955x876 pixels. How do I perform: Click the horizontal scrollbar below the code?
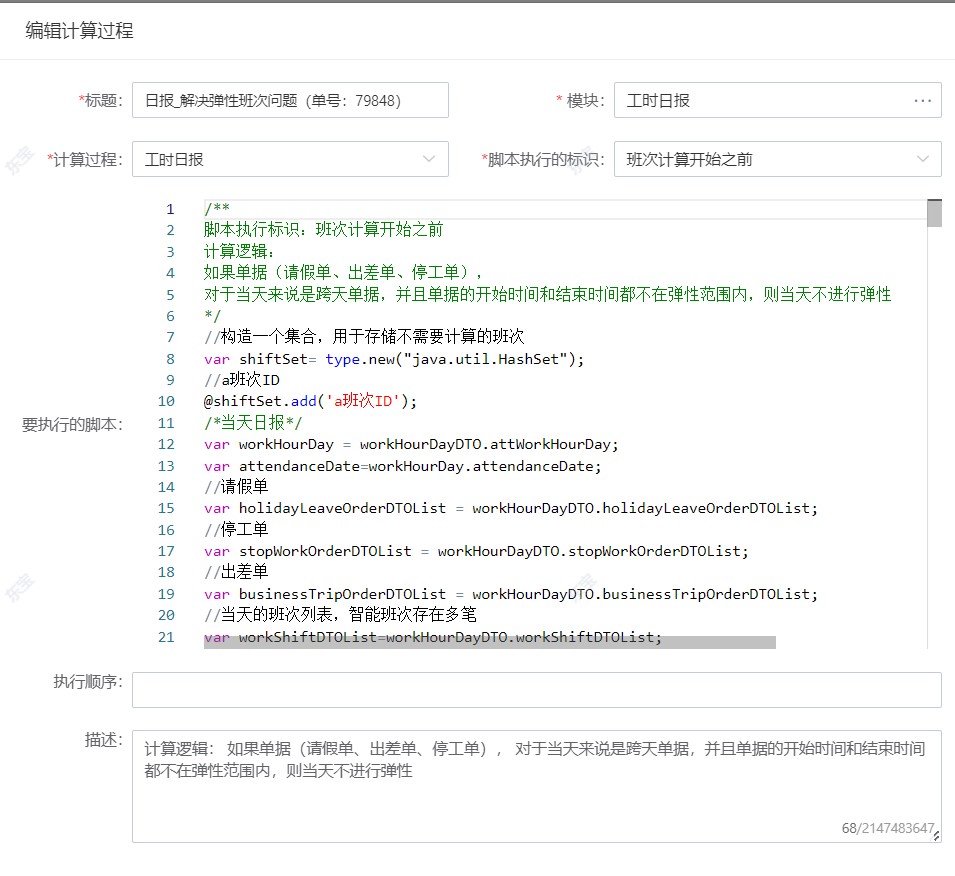point(489,643)
